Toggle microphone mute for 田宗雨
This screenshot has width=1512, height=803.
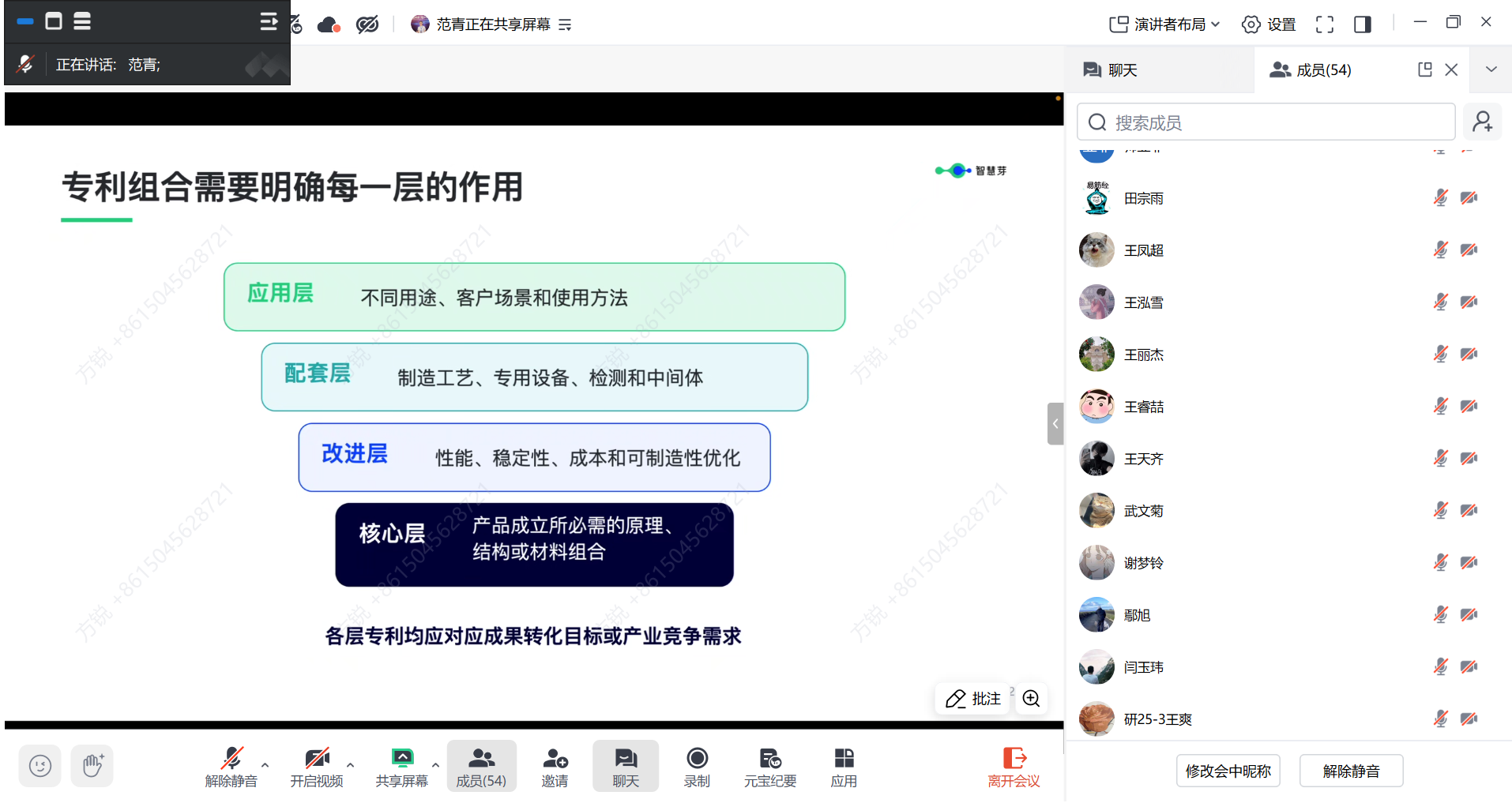click(1441, 198)
